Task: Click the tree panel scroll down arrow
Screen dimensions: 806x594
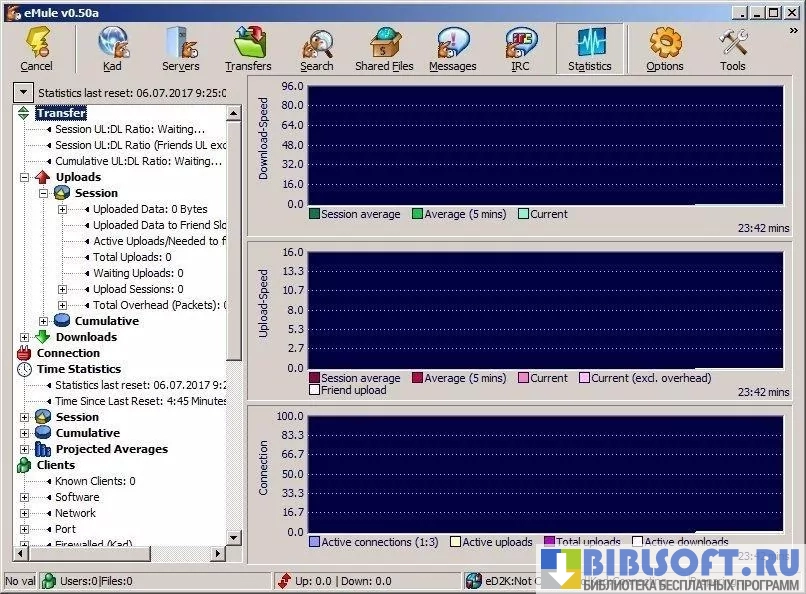Action: (234, 538)
